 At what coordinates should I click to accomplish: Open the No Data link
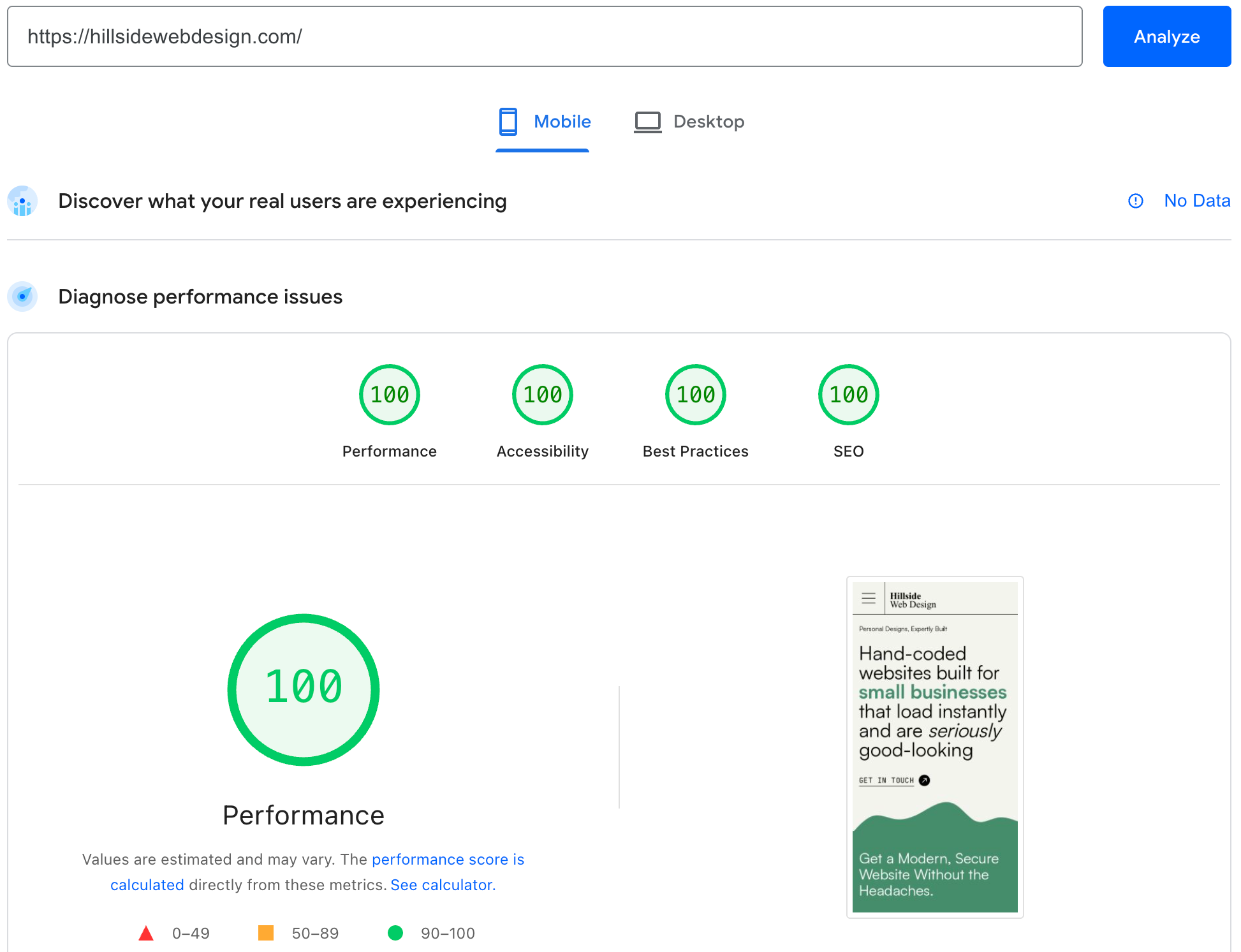pyautogui.click(x=1197, y=201)
